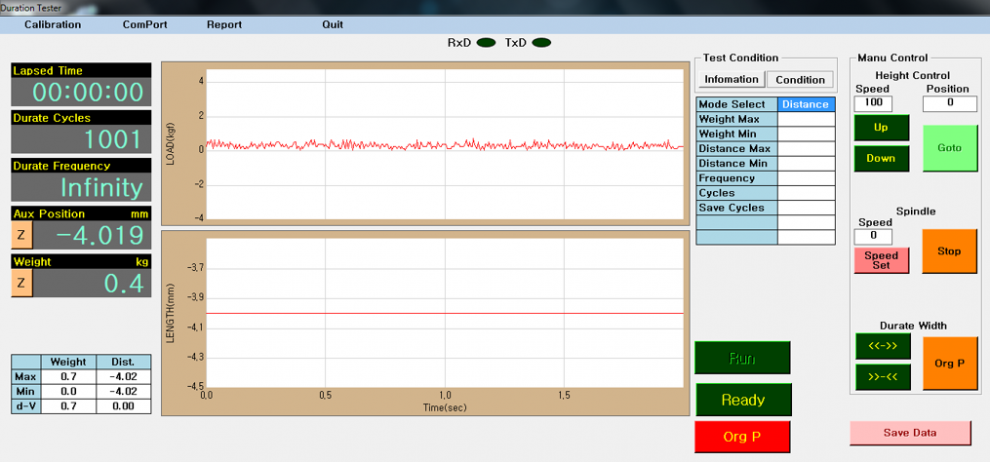This screenshot has height=462, width=990.
Task: Click the d-V Dist. cell 0.00
Action: (x=124, y=406)
